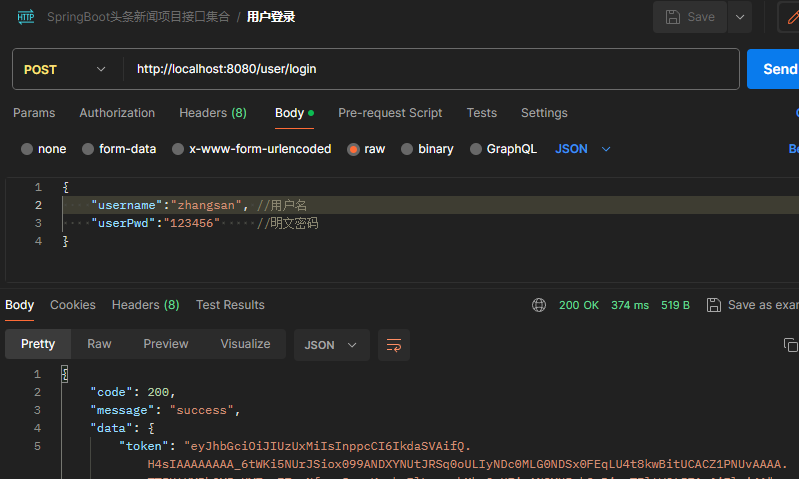Image resolution: width=799 pixels, height=479 pixels.
Task: Click the Send button
Action: 775,69
